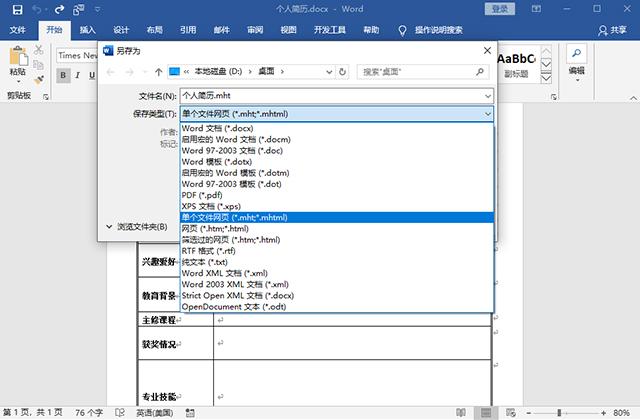This screenshot has width=640, height=420.
Task: Click the search magnifier icon in dialog
Action: pos(480,72)
